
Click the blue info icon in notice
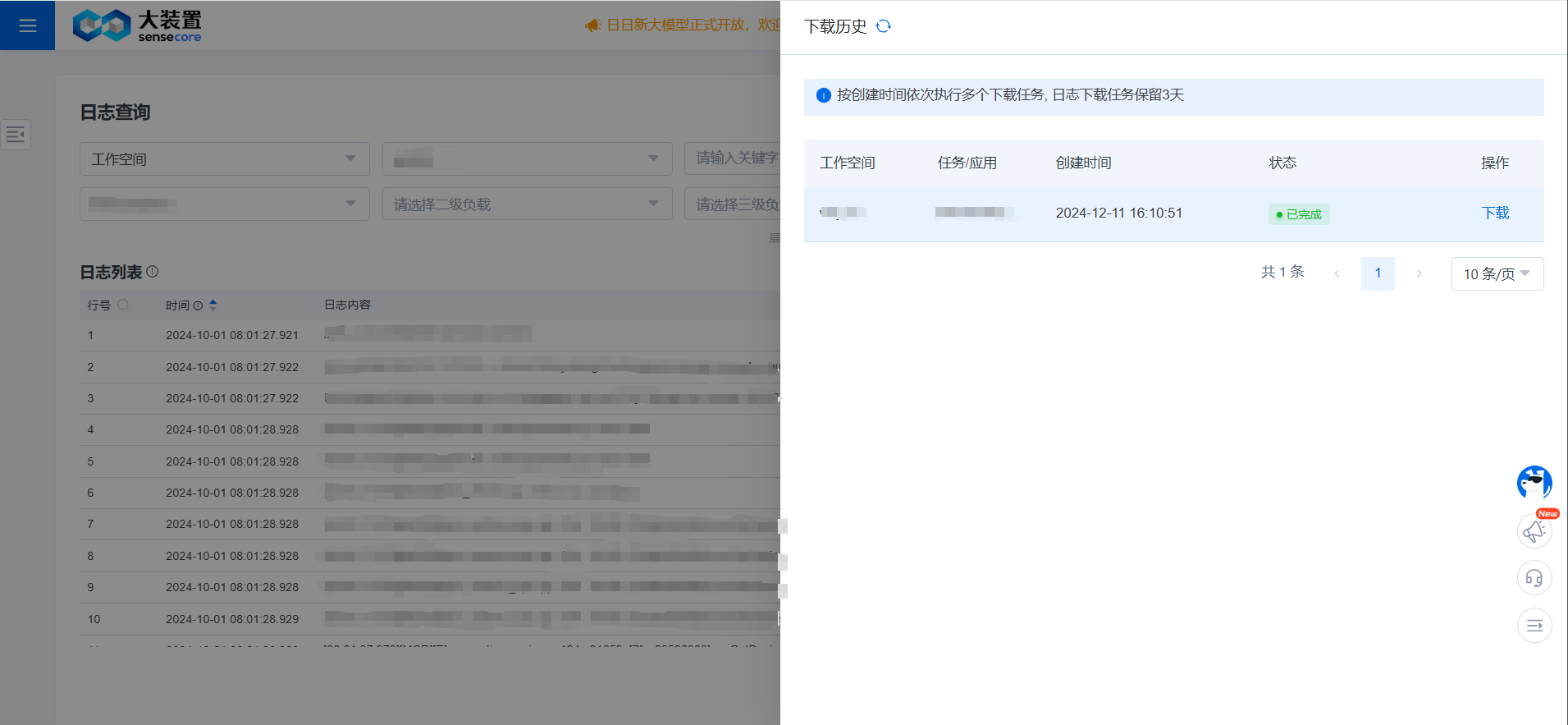tap(824, 95)
